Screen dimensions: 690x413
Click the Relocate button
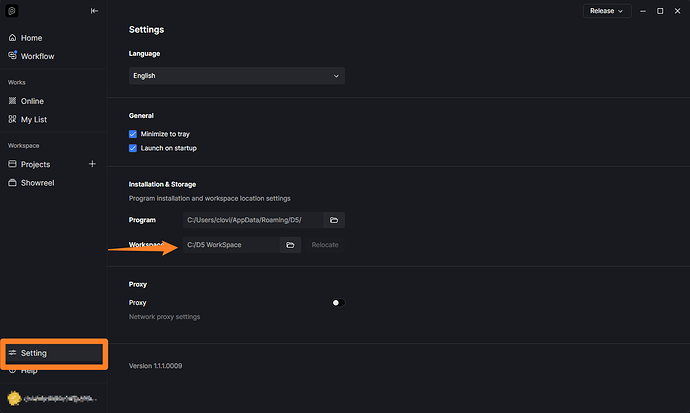(325, 245)
